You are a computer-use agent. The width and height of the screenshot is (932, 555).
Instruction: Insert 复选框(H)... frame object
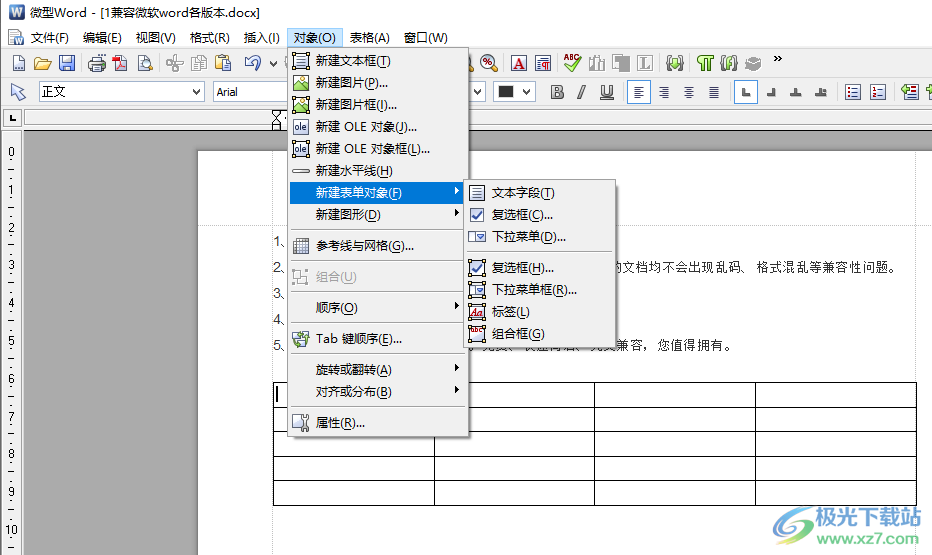pos(539,267)
